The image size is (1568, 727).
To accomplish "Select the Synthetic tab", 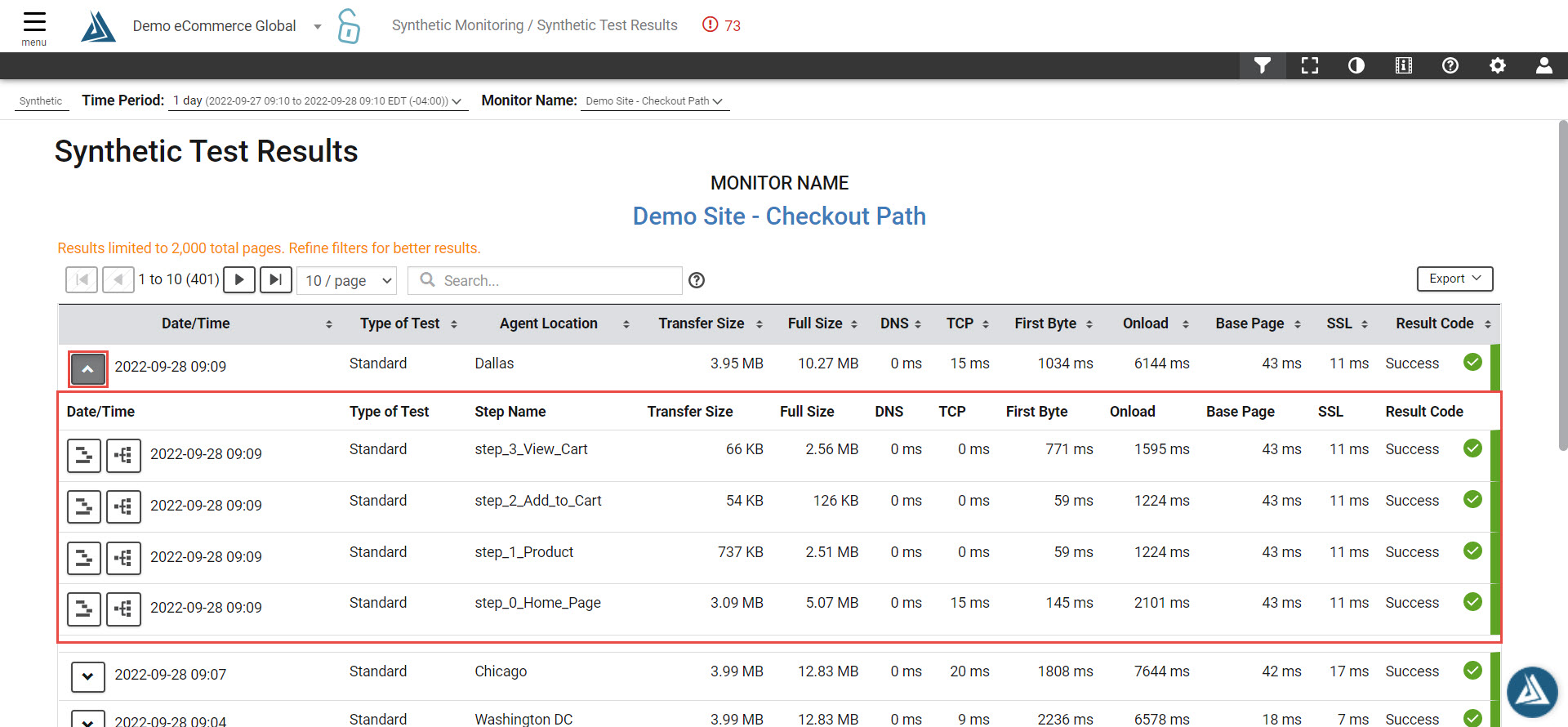I will click(x=41, y=101).
